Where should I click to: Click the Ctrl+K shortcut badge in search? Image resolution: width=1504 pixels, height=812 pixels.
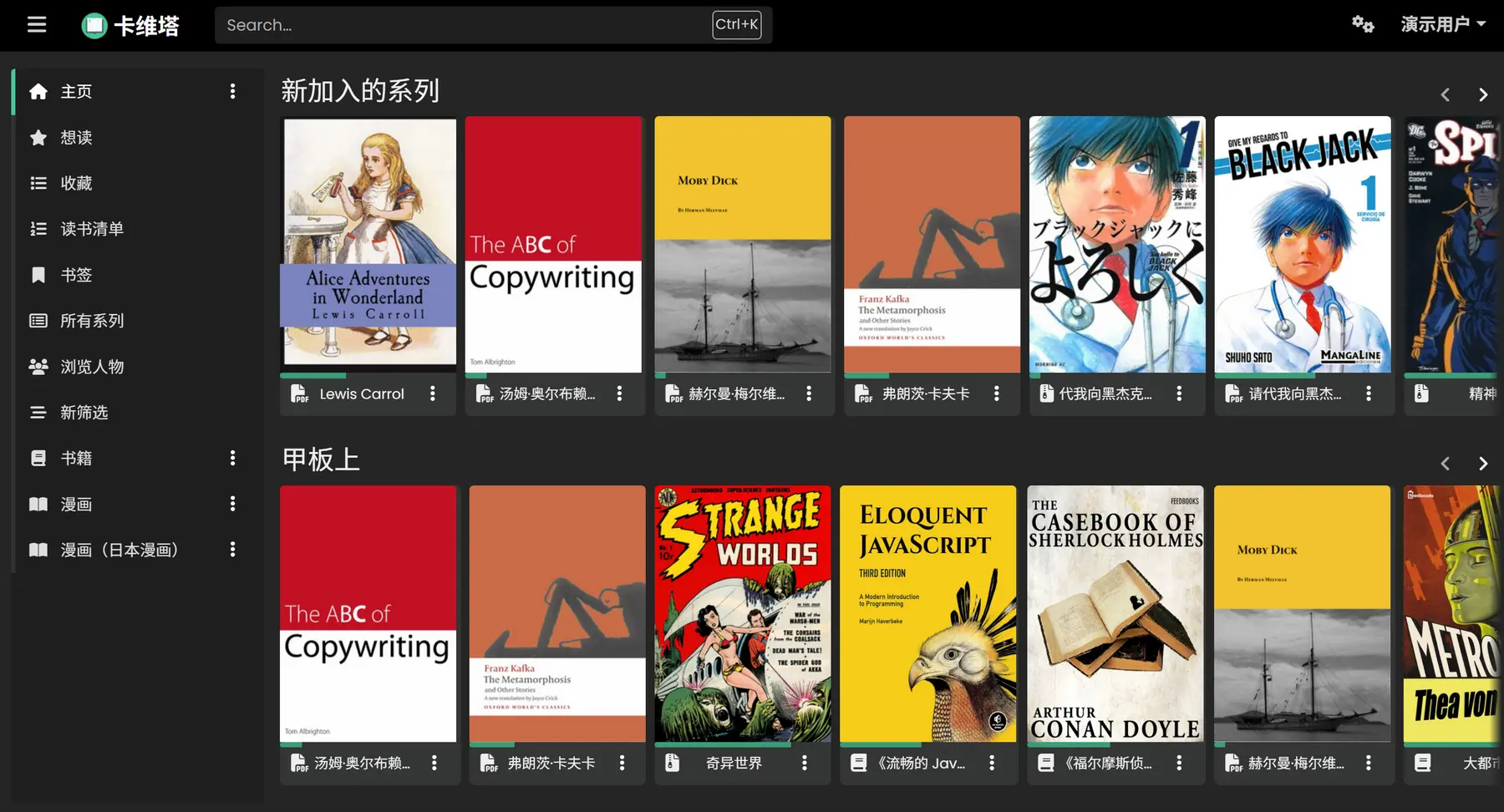[737, 24]
